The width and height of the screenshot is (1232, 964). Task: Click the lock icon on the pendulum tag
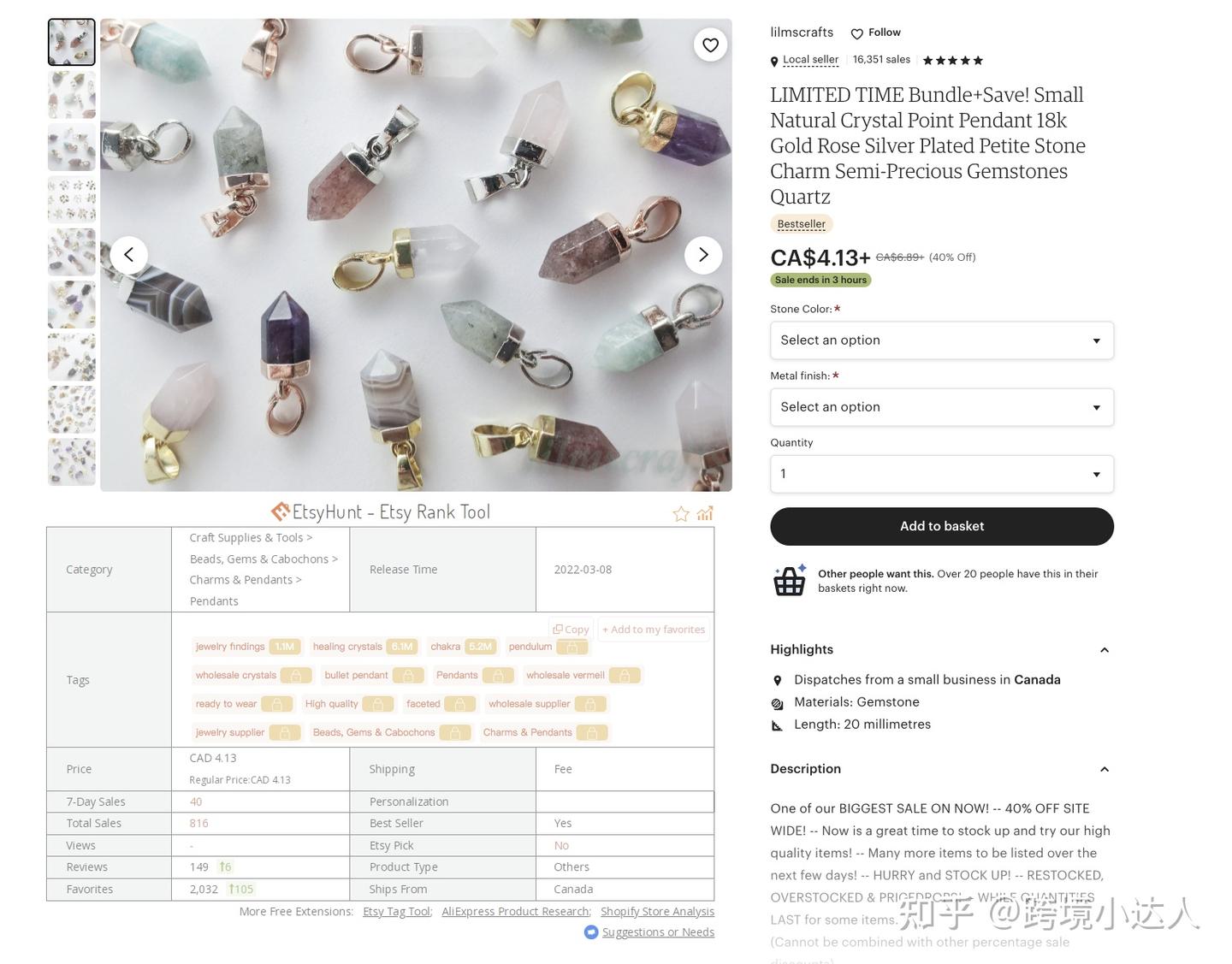[572, 647]
